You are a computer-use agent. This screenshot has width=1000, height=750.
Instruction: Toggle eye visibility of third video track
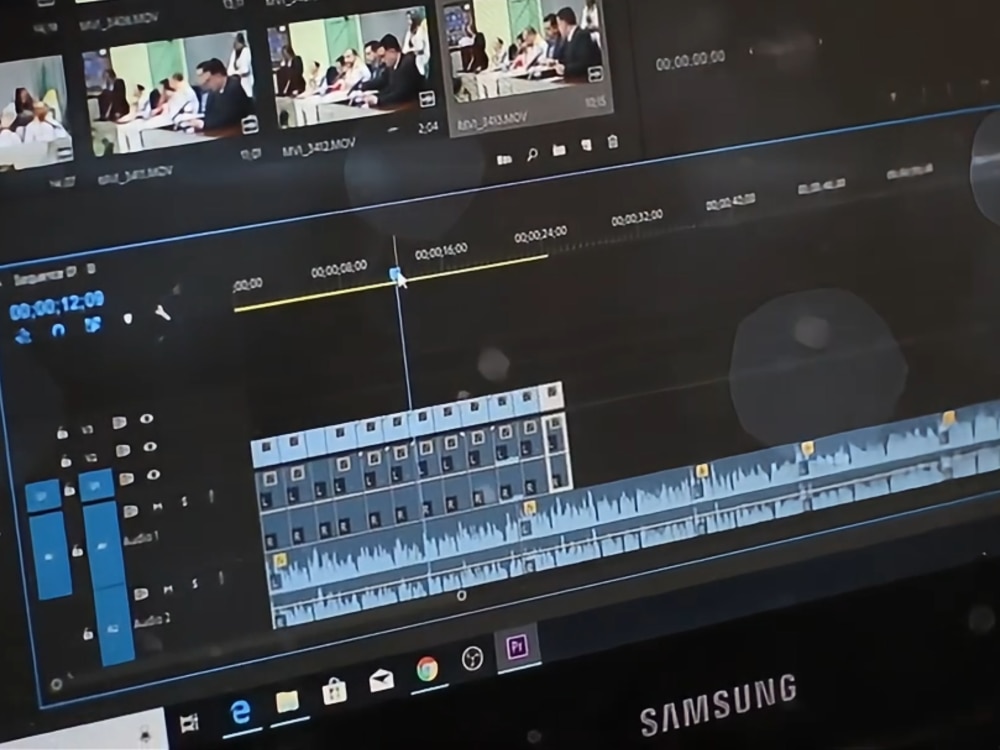(x=153, y=474)
